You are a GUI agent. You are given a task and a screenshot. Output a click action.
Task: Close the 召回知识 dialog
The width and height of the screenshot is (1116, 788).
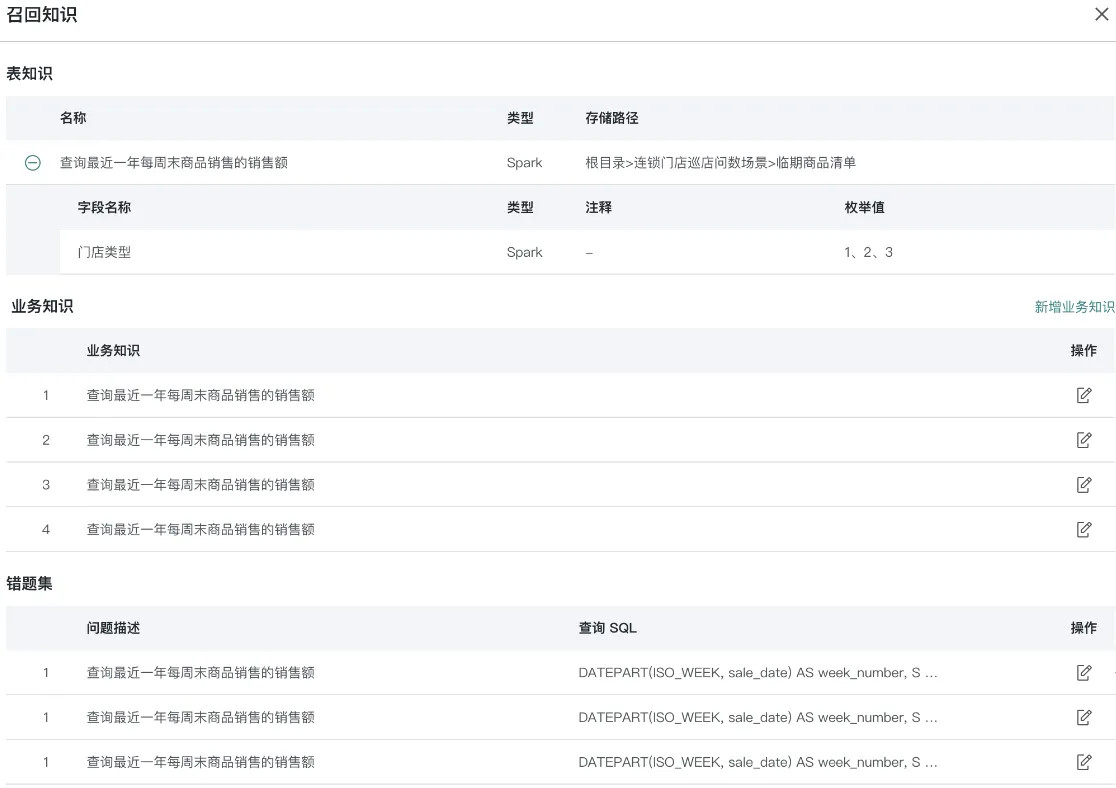click(x=1101, y=15)
